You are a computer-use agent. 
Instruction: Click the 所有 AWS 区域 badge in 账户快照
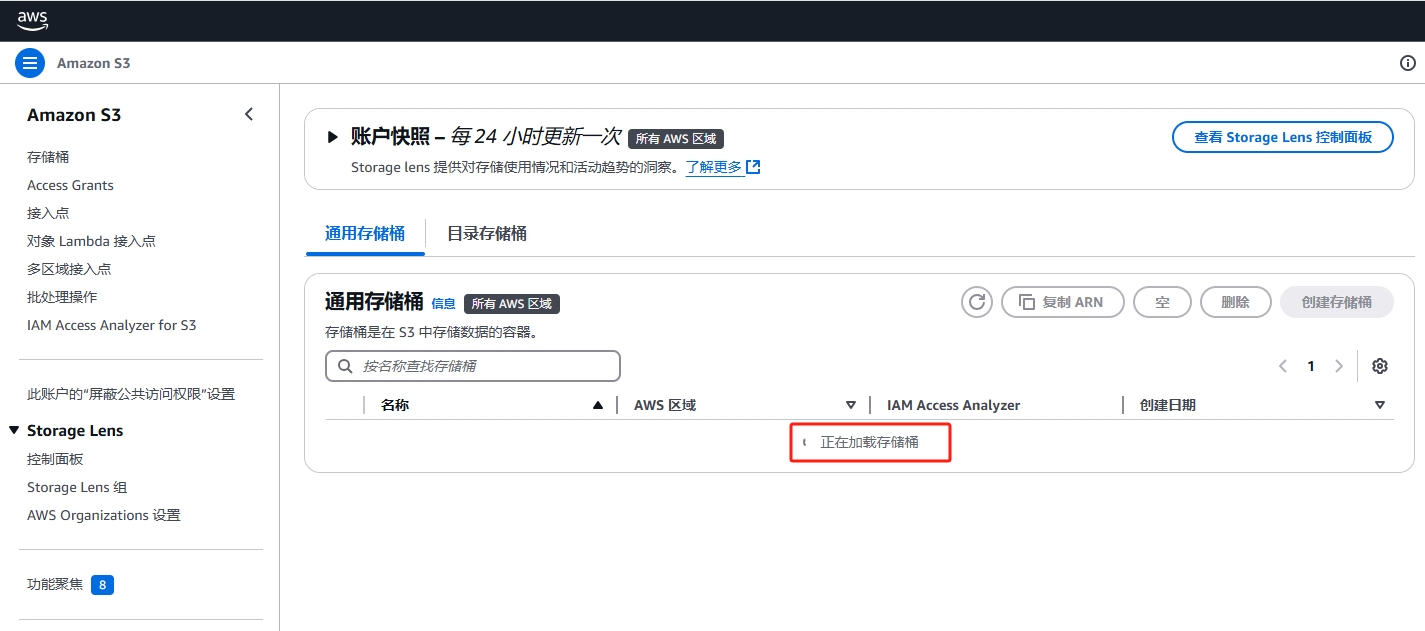pyautogui.click(x=676, y=139)
